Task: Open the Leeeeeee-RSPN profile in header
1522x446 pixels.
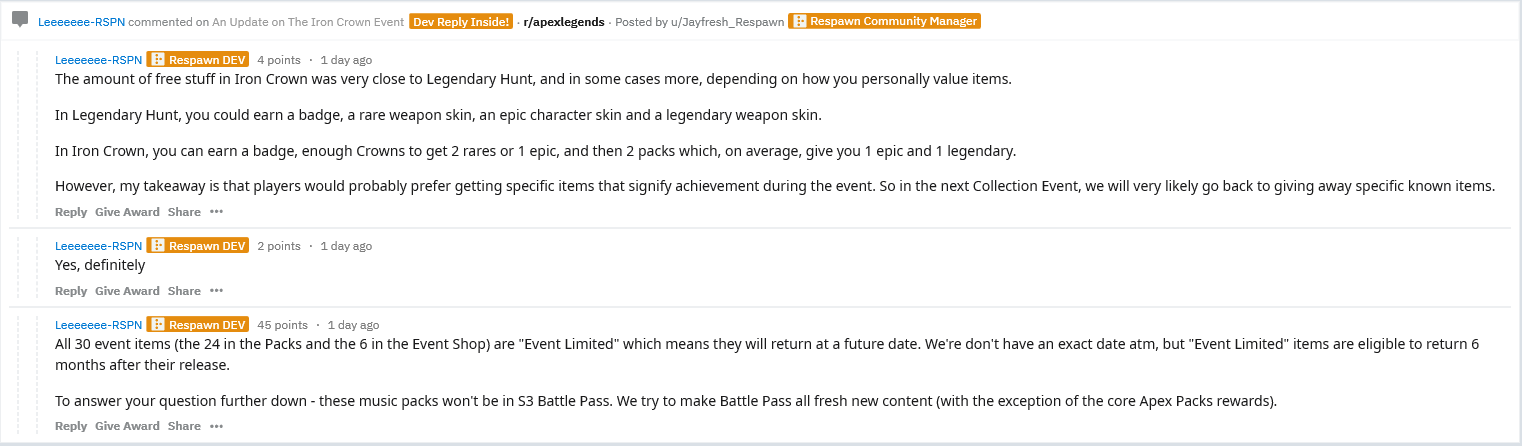Action: (81, 22)
